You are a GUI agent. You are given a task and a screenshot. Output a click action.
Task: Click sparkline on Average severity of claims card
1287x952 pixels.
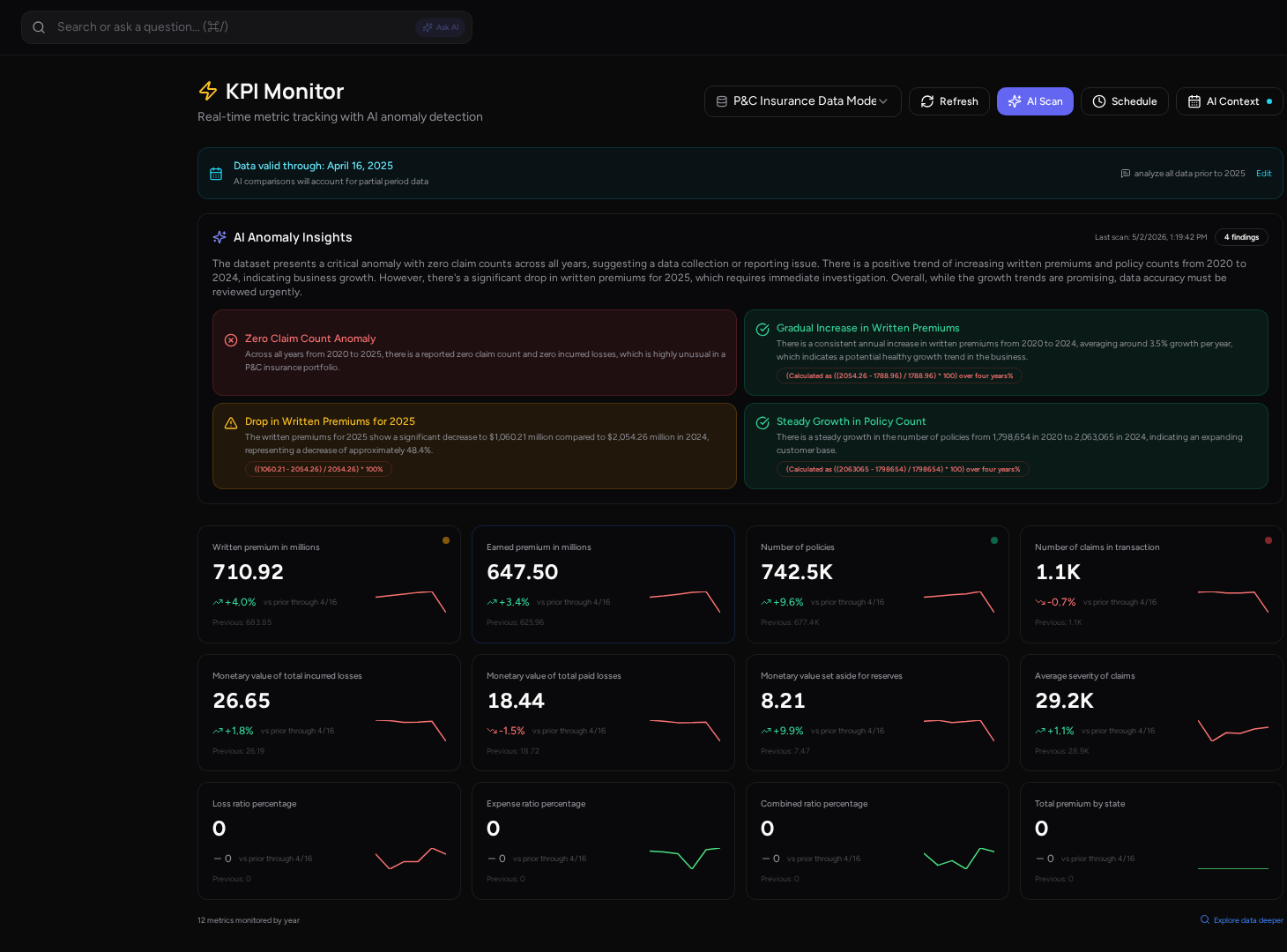[x=1233, y=730]
